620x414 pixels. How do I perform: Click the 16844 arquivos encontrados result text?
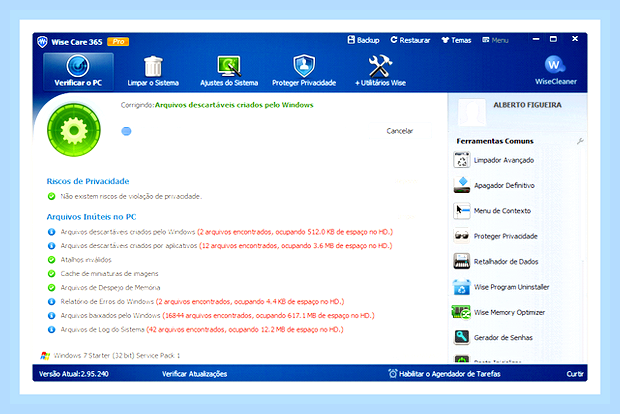pos(268,316)
